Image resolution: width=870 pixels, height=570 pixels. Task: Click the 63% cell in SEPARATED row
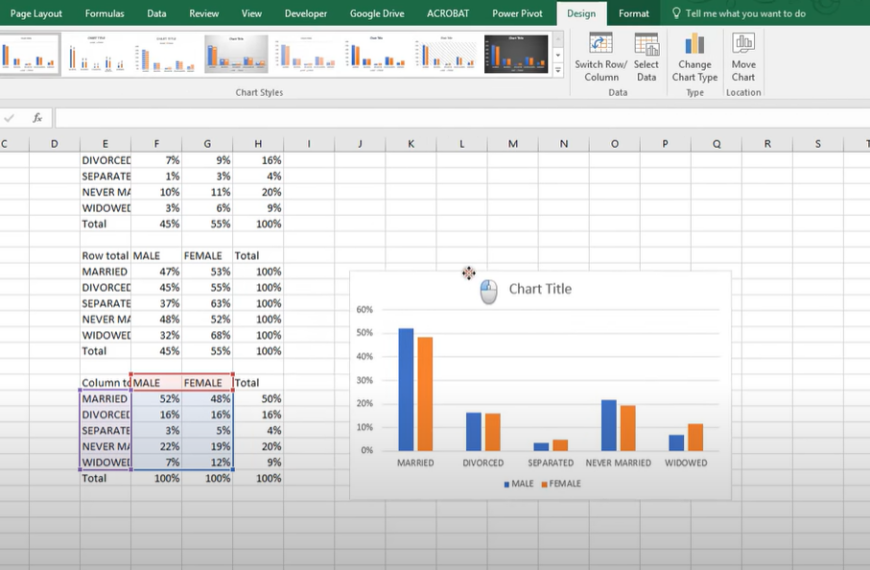[x=208, y=304]
